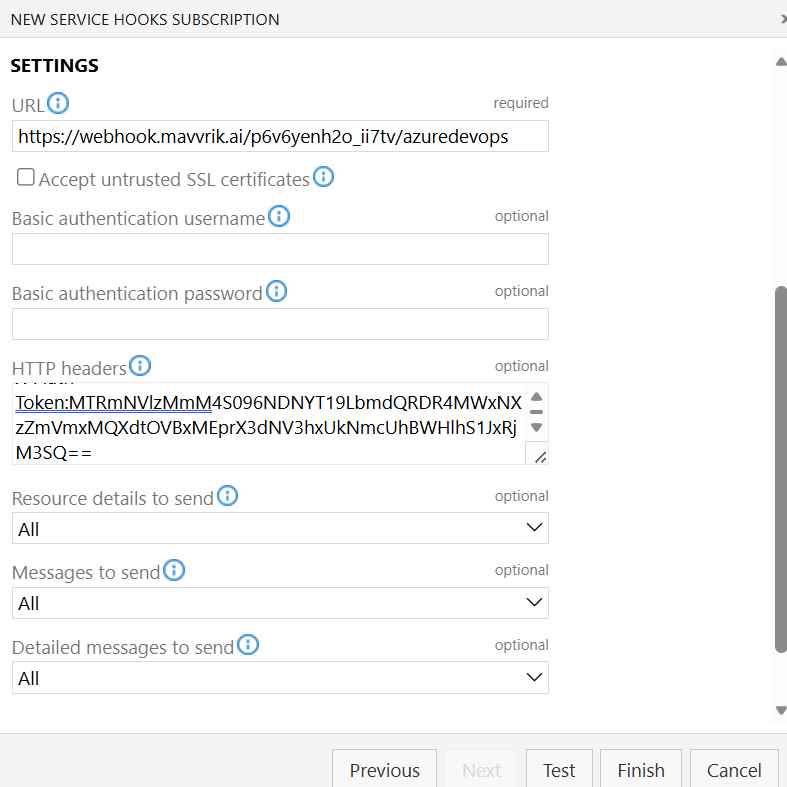Enable Accept untrusted SSL certificates checkbox
The height and width of the screenshot is (787, 787).
pos(26,178)
